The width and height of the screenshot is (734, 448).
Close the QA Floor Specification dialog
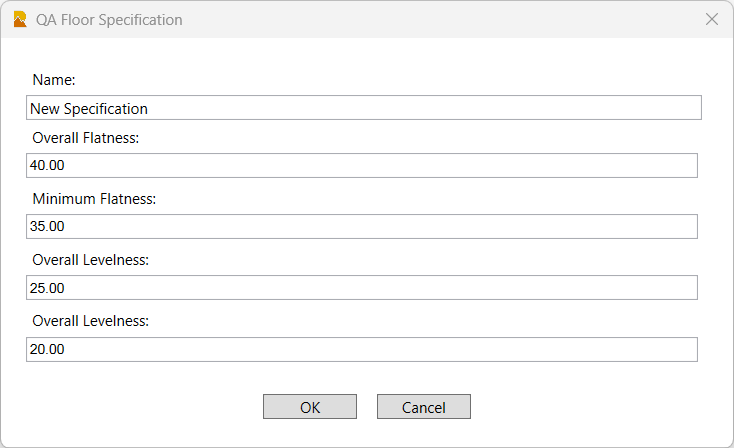[712, 19]
